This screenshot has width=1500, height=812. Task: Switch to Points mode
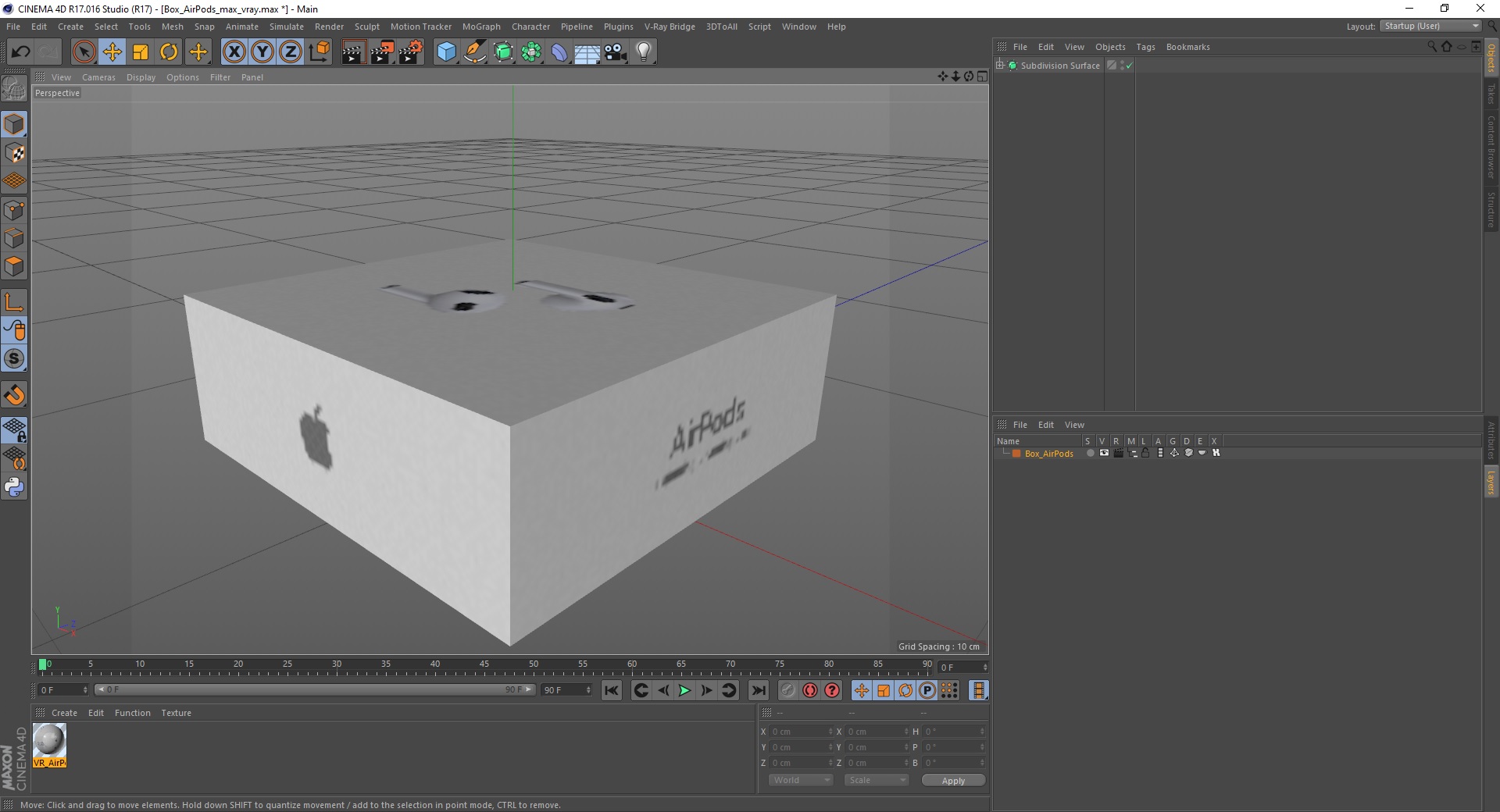click(14, 210)
